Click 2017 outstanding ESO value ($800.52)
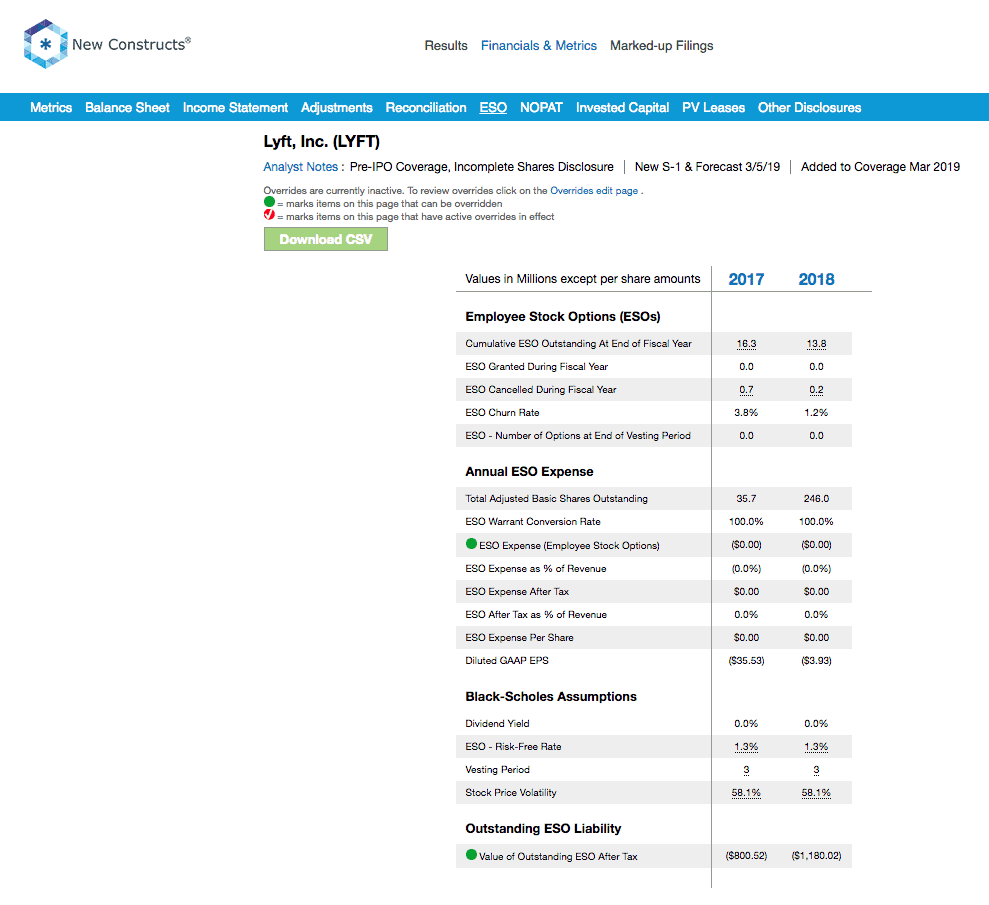The height and width of the screenshot is (905, 989). [x=746, y=856]
